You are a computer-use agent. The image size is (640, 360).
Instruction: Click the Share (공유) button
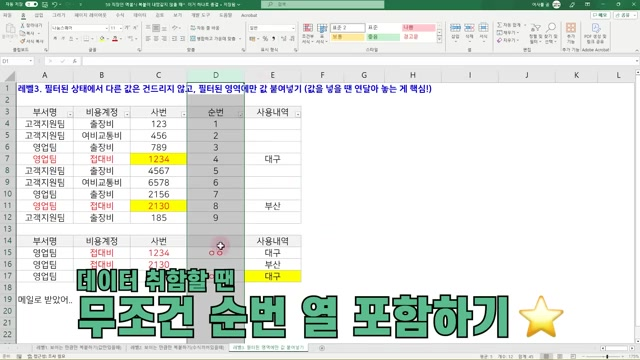624,15
